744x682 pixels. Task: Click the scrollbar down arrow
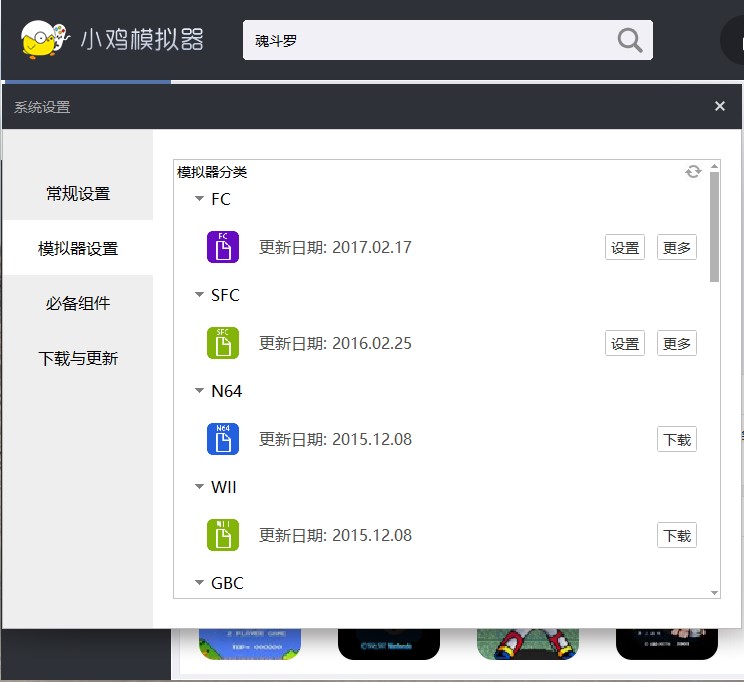[x=714, y=593]
